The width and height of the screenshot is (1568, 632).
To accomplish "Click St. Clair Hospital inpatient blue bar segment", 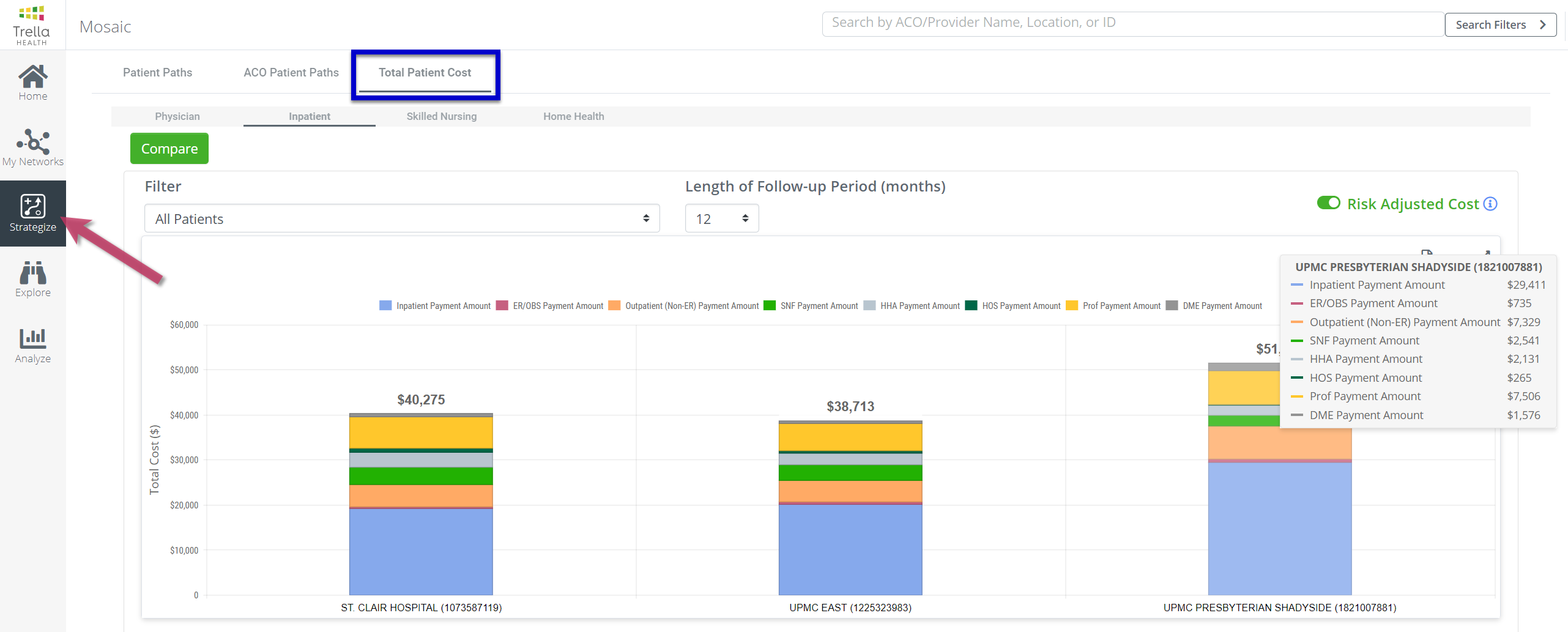I will tap(421, 551).
